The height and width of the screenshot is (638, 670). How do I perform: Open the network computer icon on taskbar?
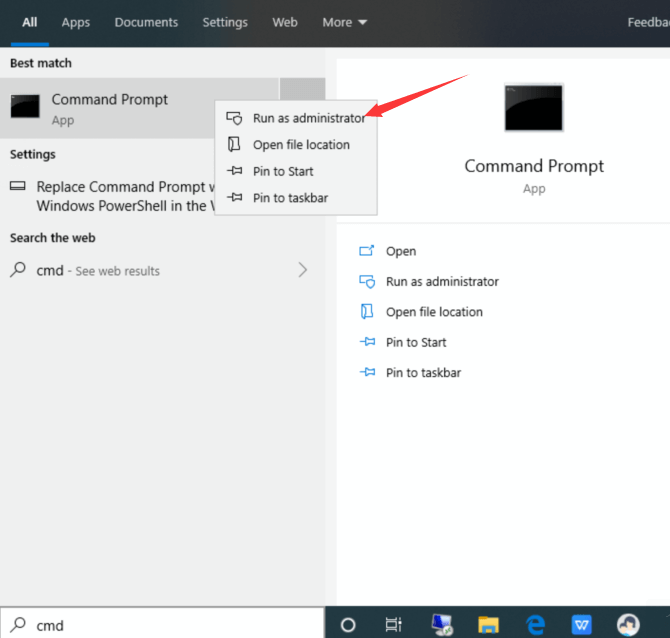click(442, 624)
